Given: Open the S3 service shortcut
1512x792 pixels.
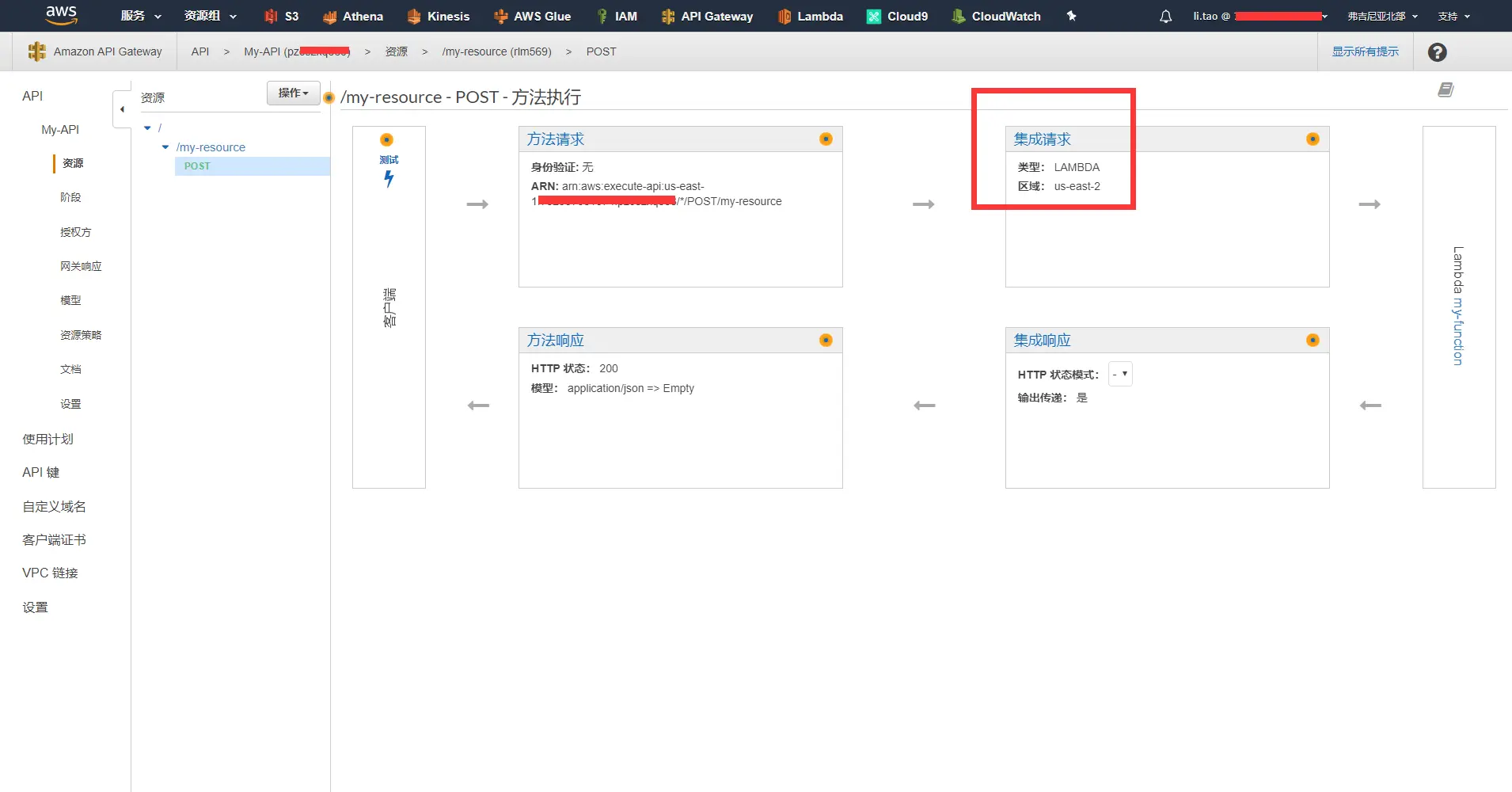Looking at the screenshot, I should click(x=281, y=16).
